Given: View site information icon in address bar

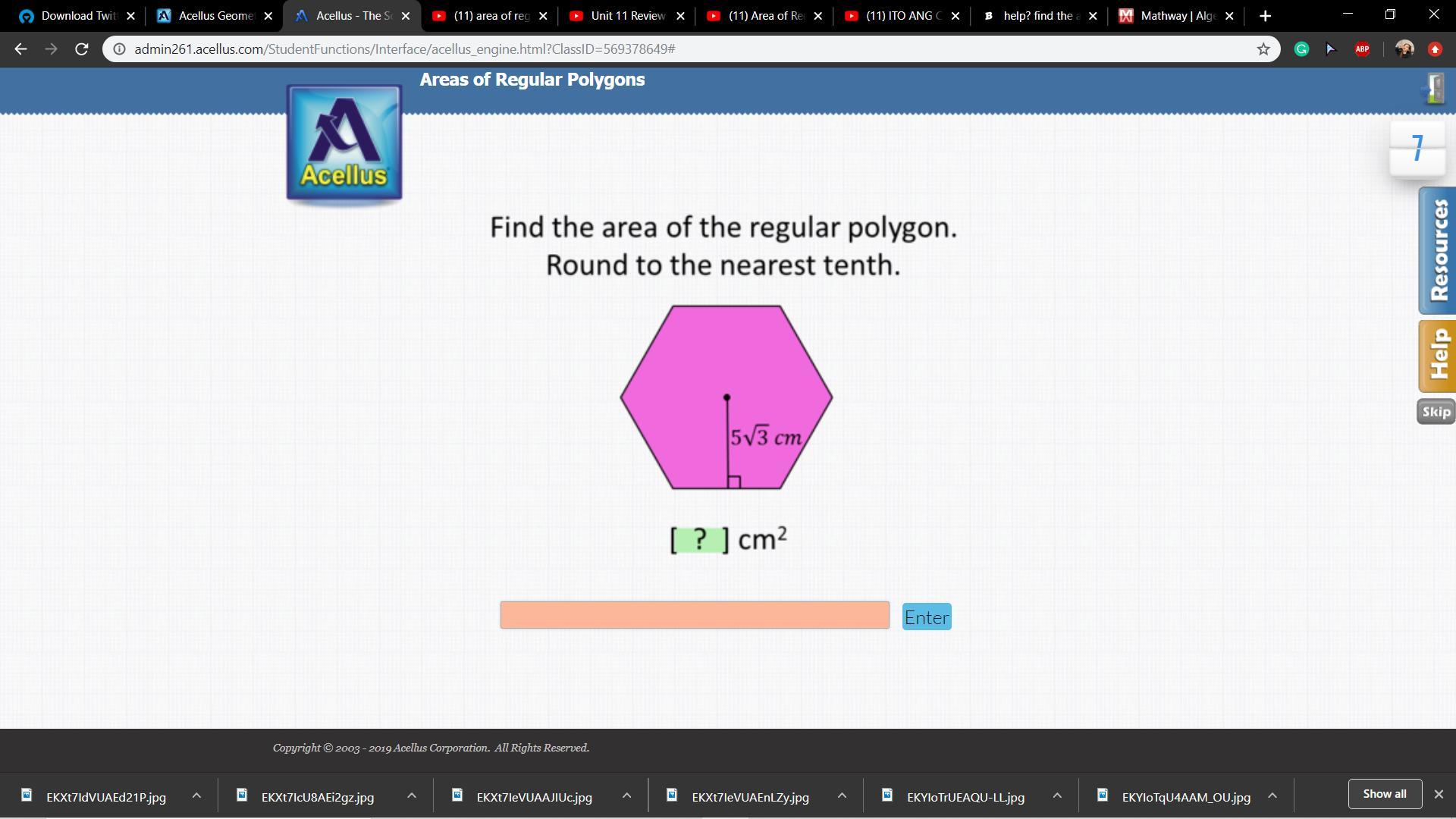Looking at the screenshot, I should pos(119,49).
